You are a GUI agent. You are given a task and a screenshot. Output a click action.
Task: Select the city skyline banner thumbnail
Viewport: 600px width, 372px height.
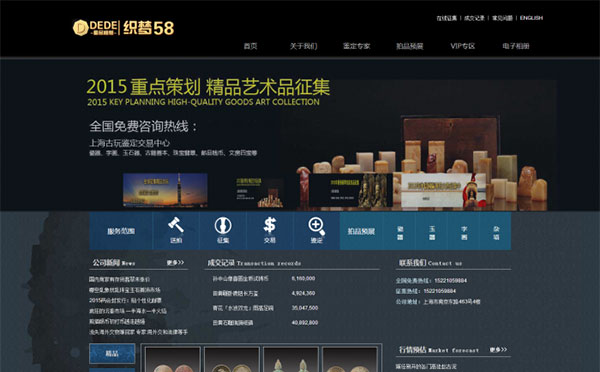click(x=165, y=190)
